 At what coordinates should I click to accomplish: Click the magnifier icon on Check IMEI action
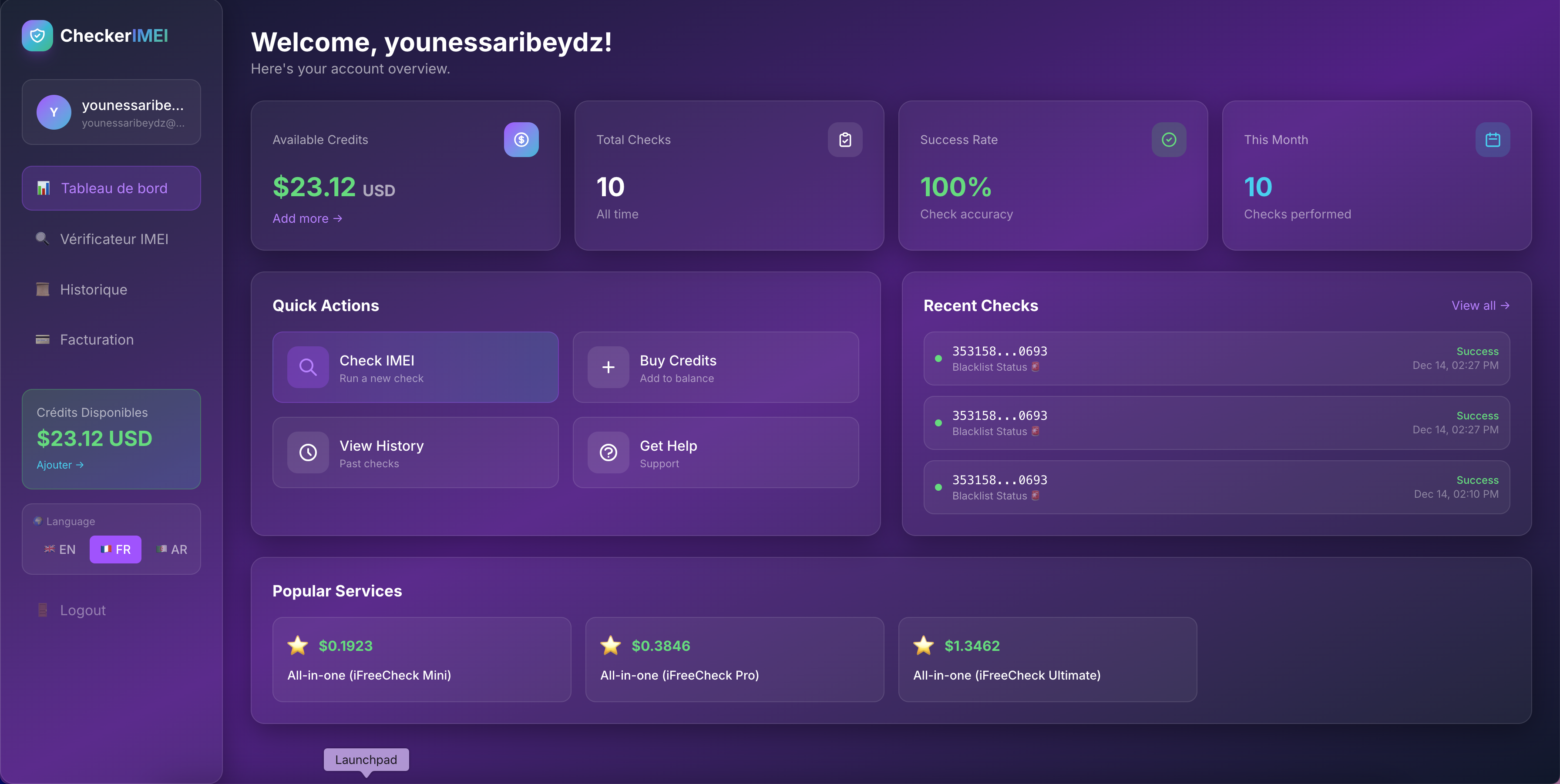(308, 367)
